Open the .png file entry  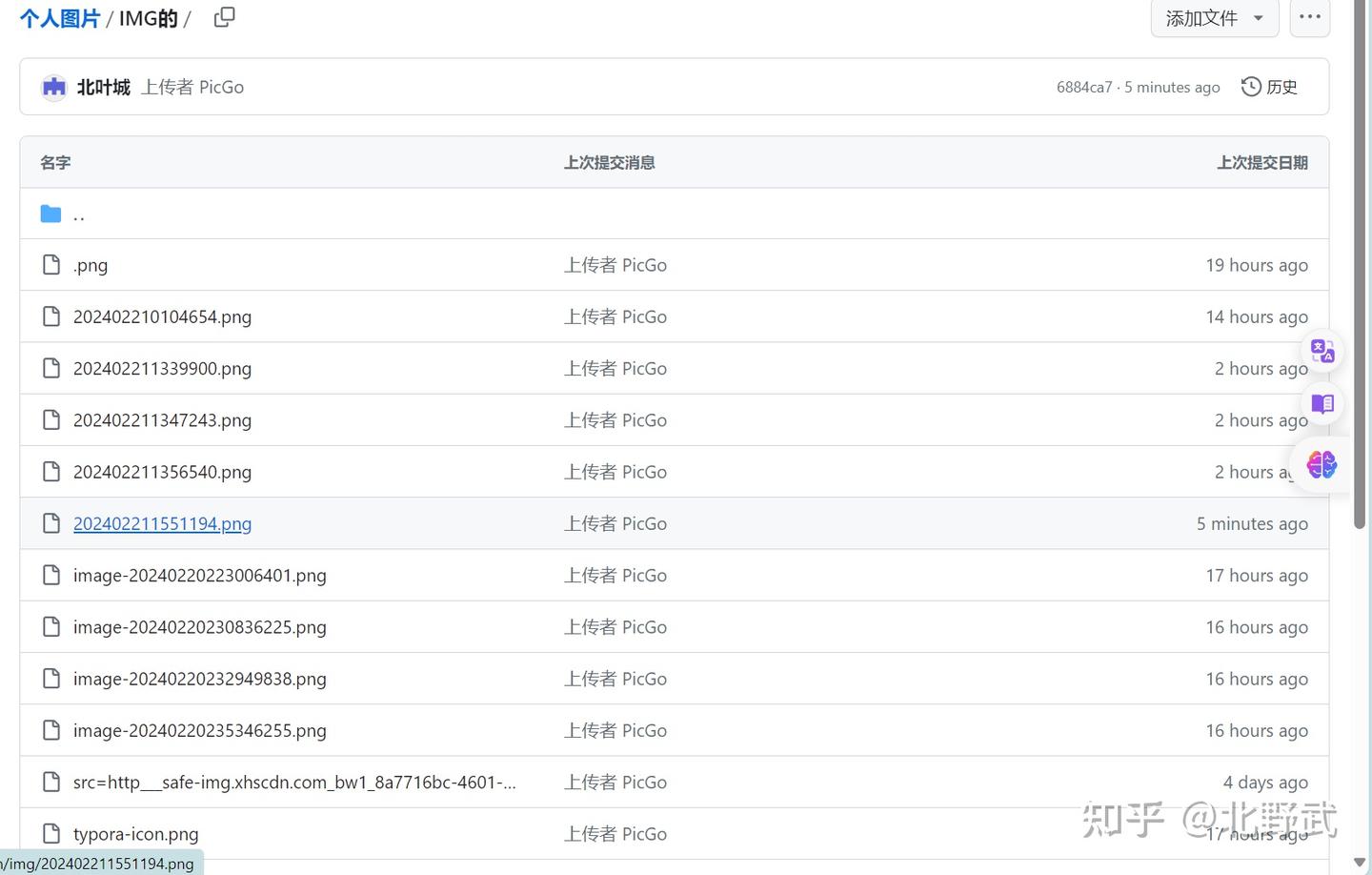tap(91, 265)
